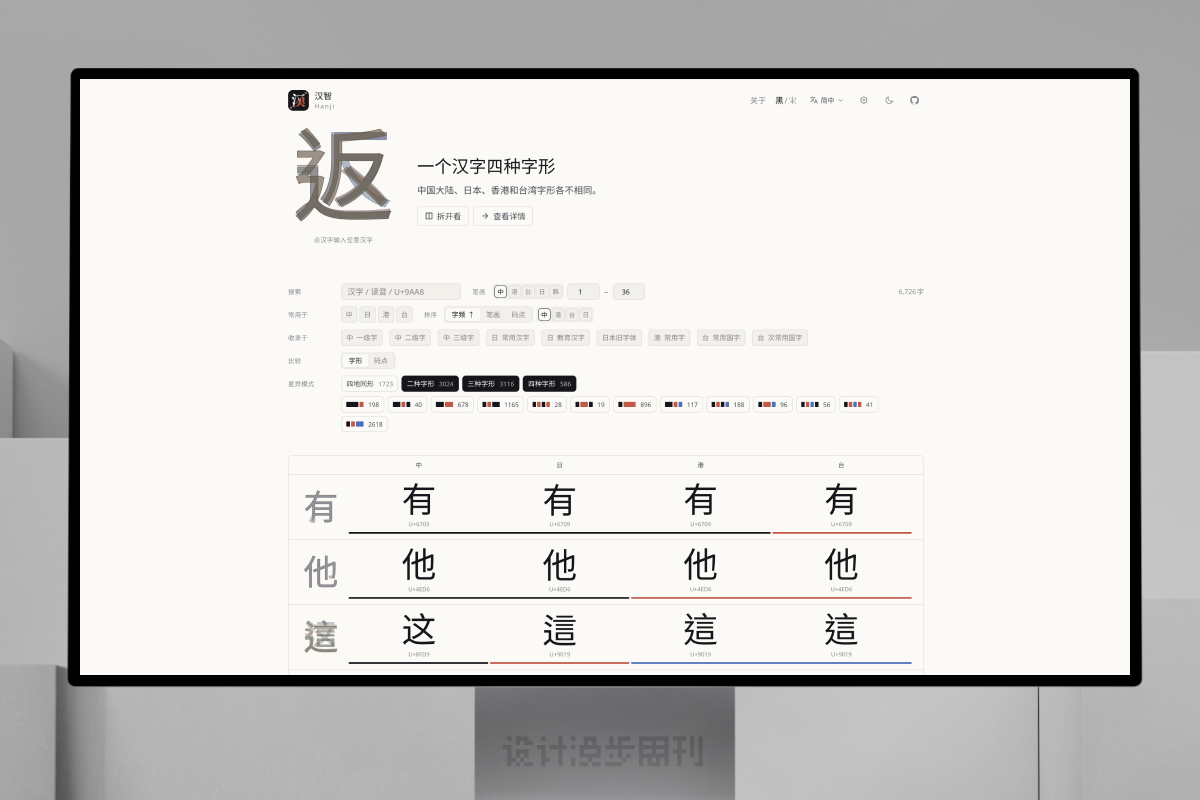Expand the 简中 language dropdown
Image resolution: width=1200 pixels, height=800 pixels.
pos(827,100)
